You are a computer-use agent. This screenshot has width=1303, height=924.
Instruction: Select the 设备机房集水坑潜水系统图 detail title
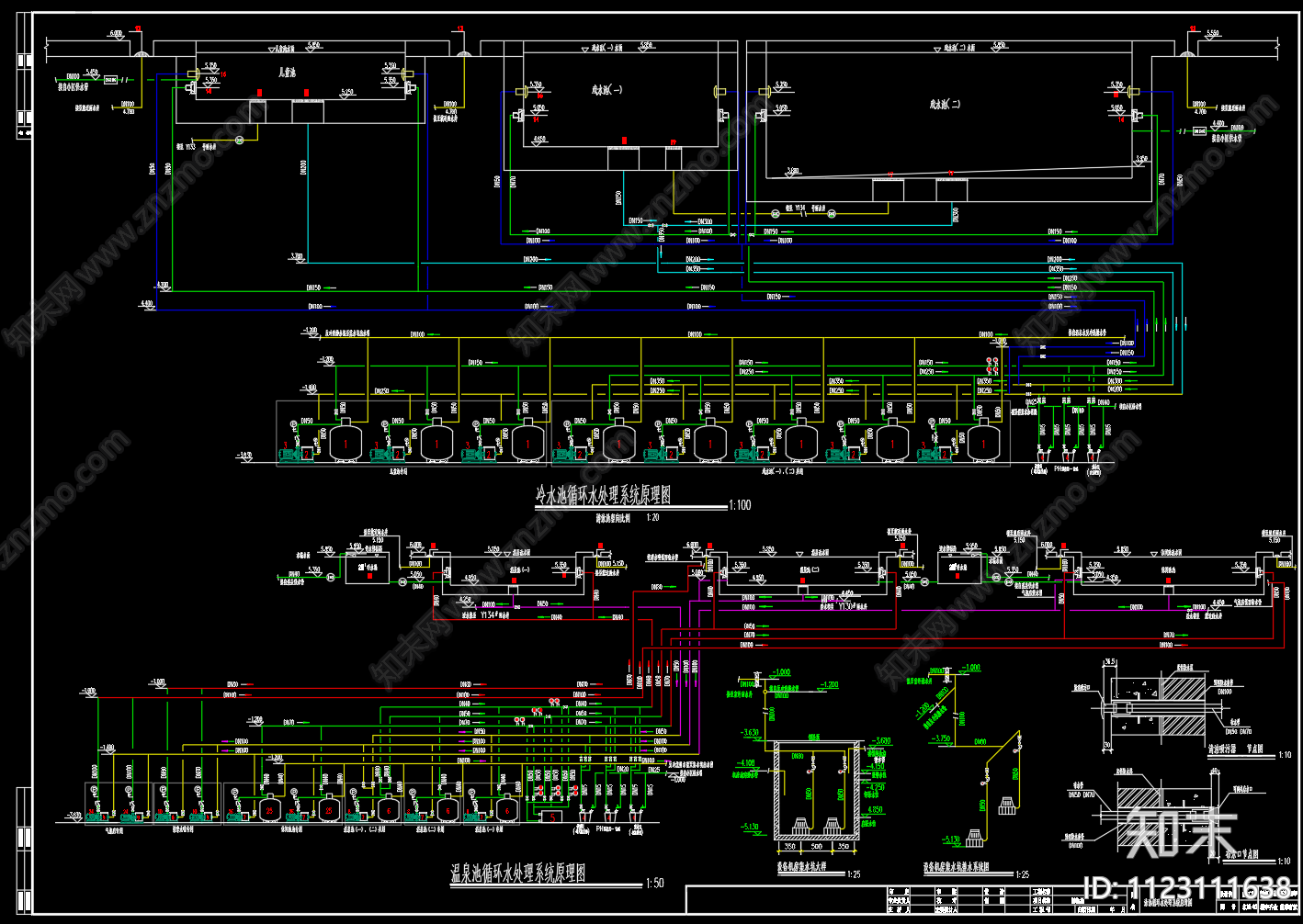click(957, 866)
